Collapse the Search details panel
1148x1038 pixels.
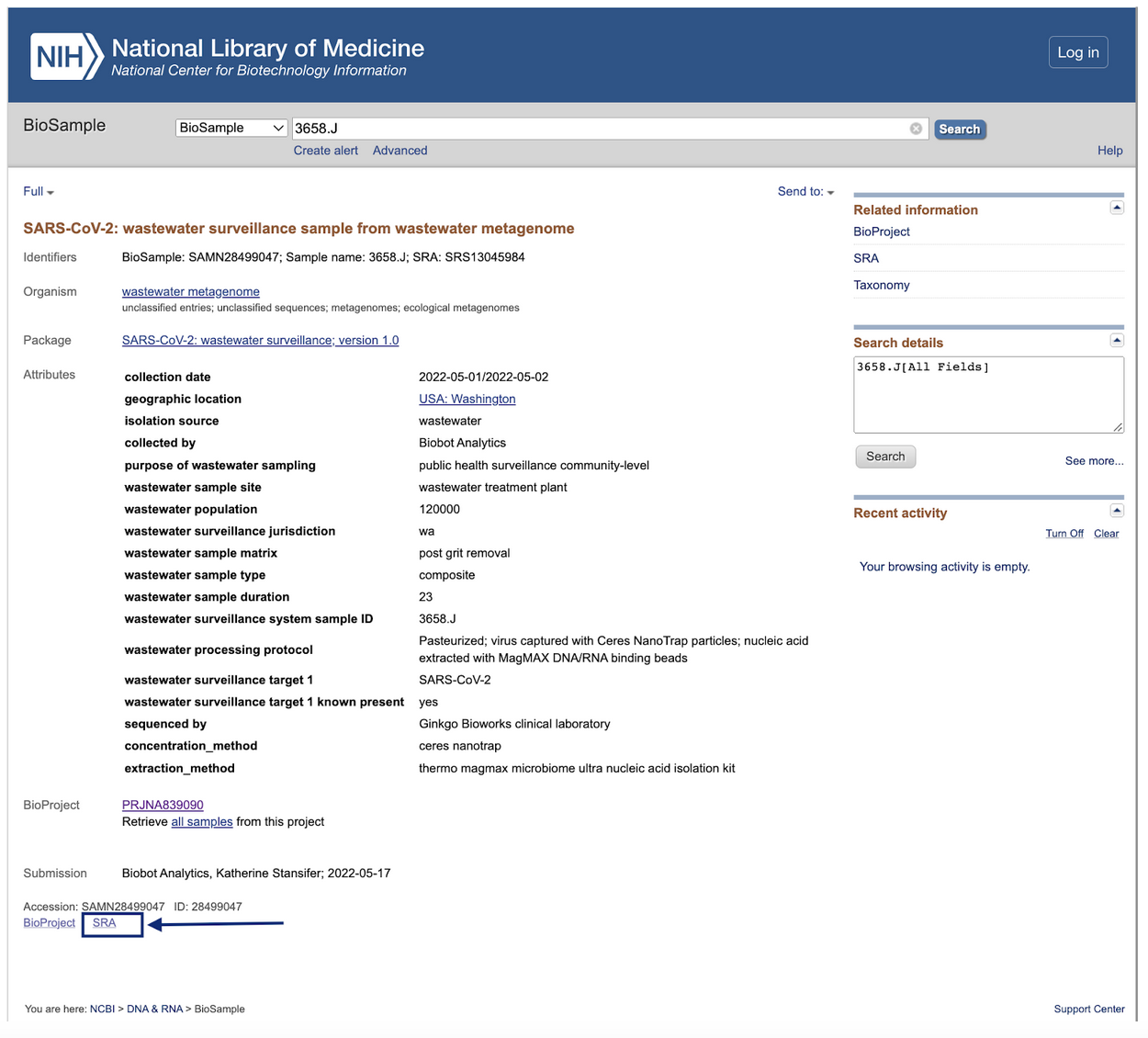coord(1117,341)
